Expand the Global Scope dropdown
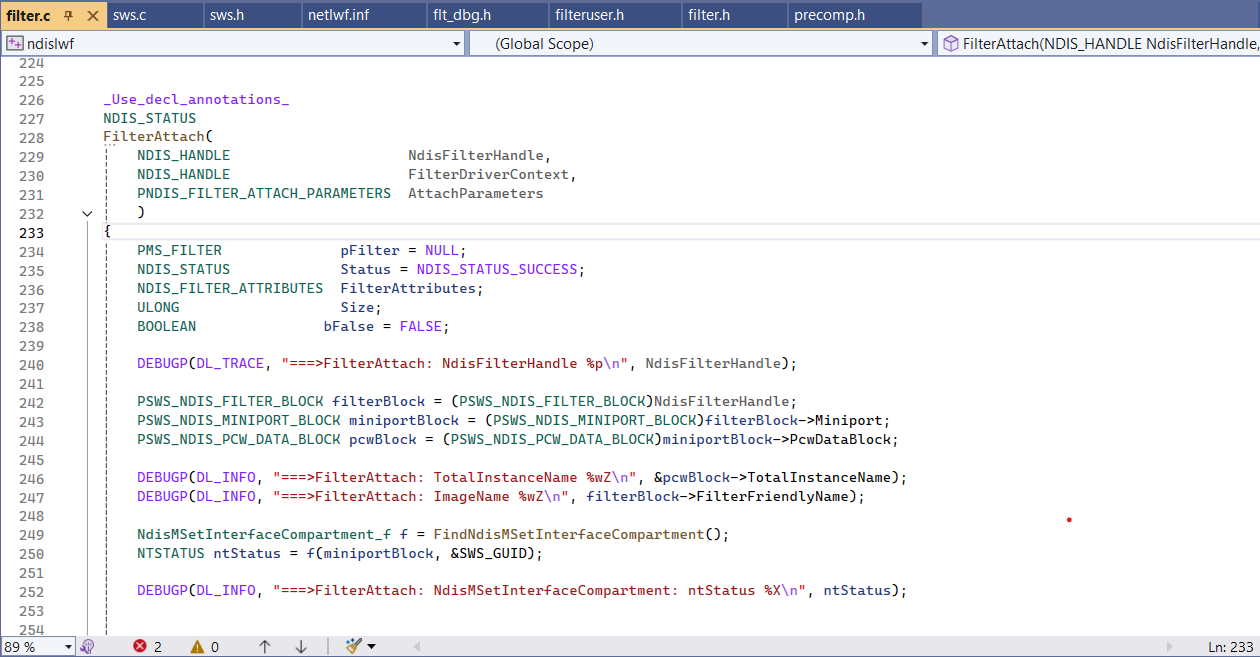This screenshot has height=657, width=1260. (x=925, y=44)
